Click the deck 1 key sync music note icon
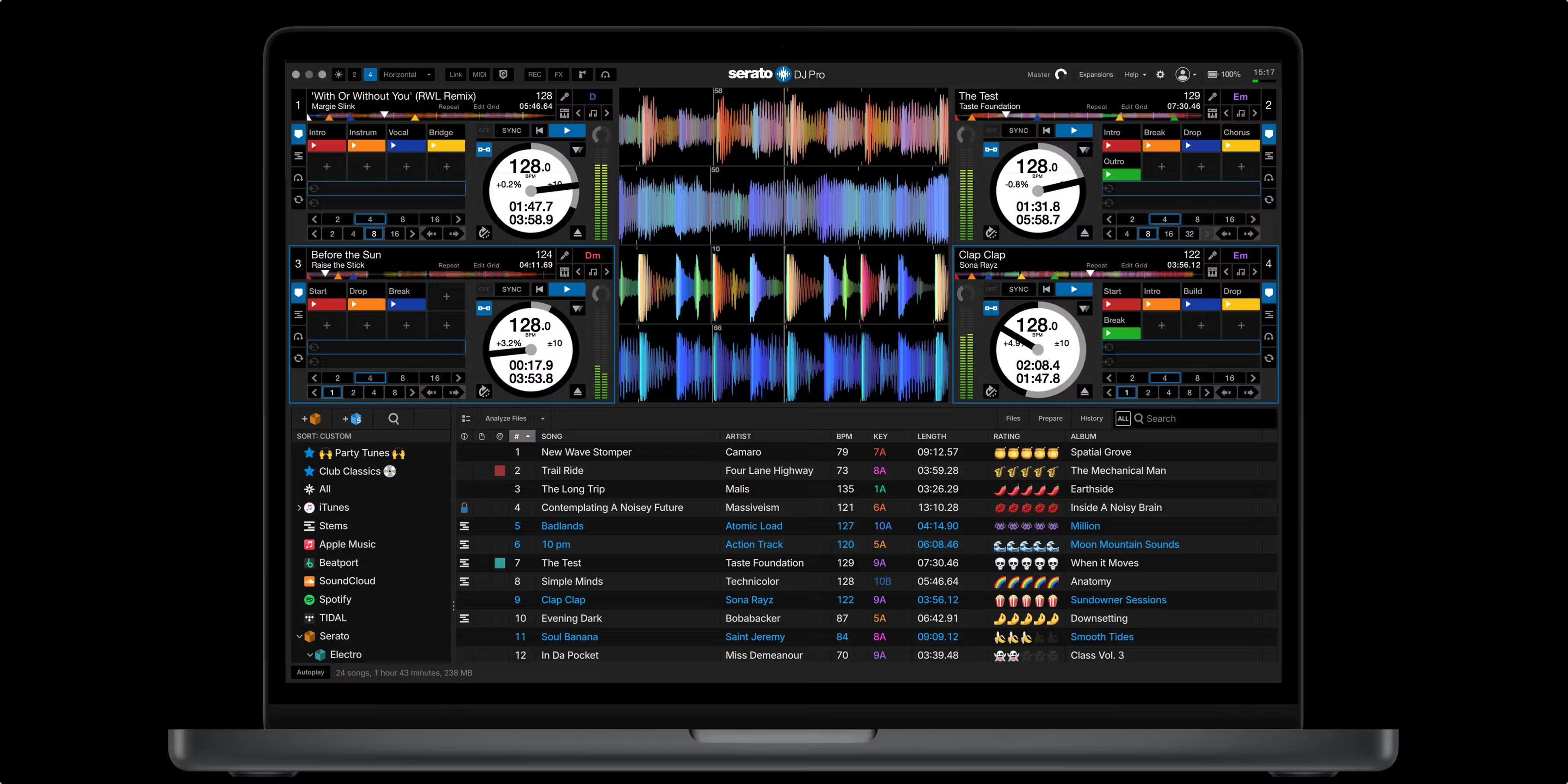This screenshot has height=784, width=1568. (x=592, y=113)
